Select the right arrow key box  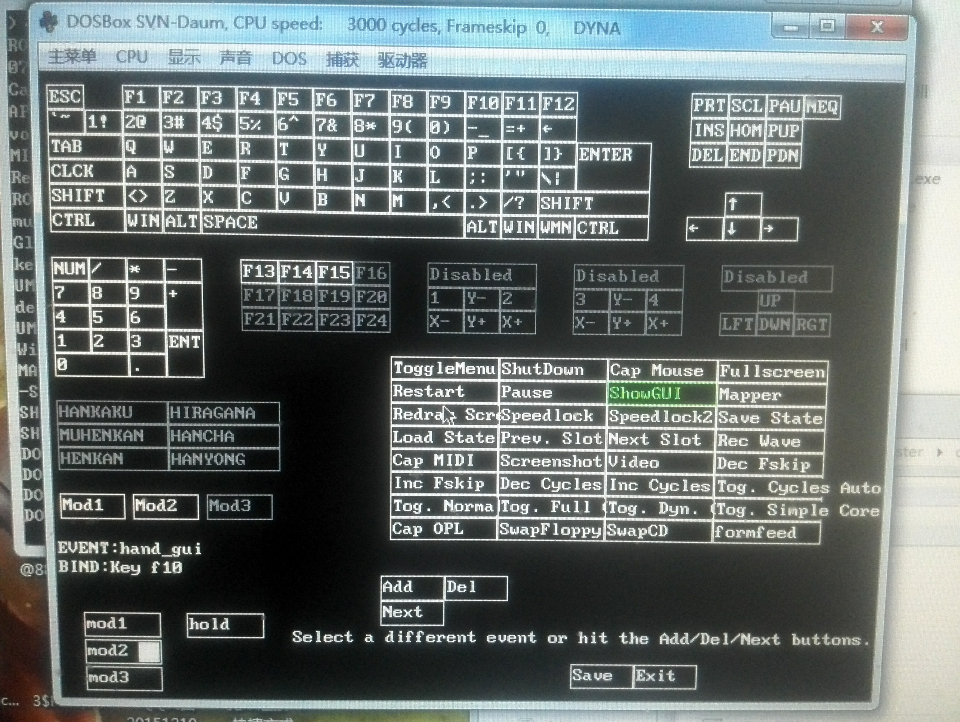(779, 230)
